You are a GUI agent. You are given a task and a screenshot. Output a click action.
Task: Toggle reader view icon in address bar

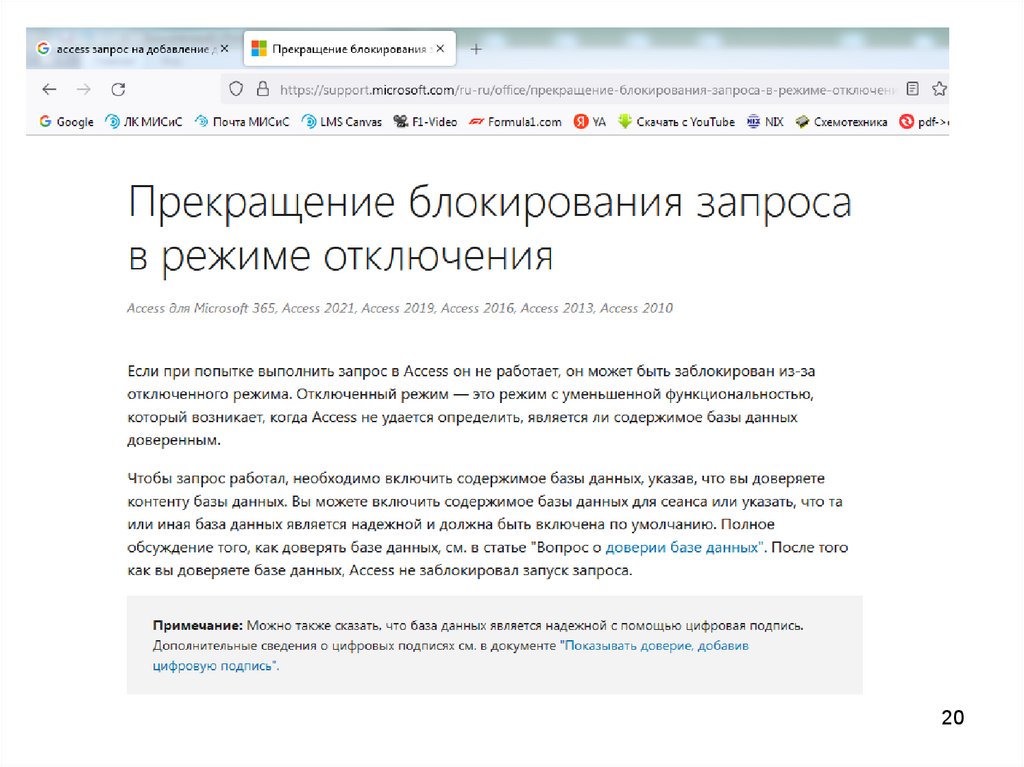click(912, 89)
